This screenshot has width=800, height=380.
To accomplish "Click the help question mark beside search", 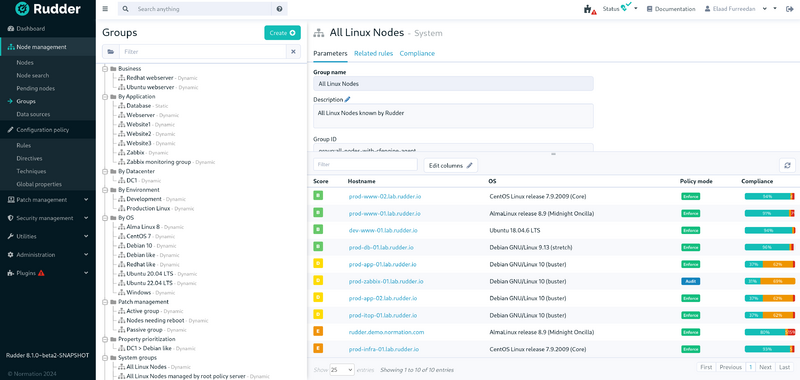I will (279, 9).
